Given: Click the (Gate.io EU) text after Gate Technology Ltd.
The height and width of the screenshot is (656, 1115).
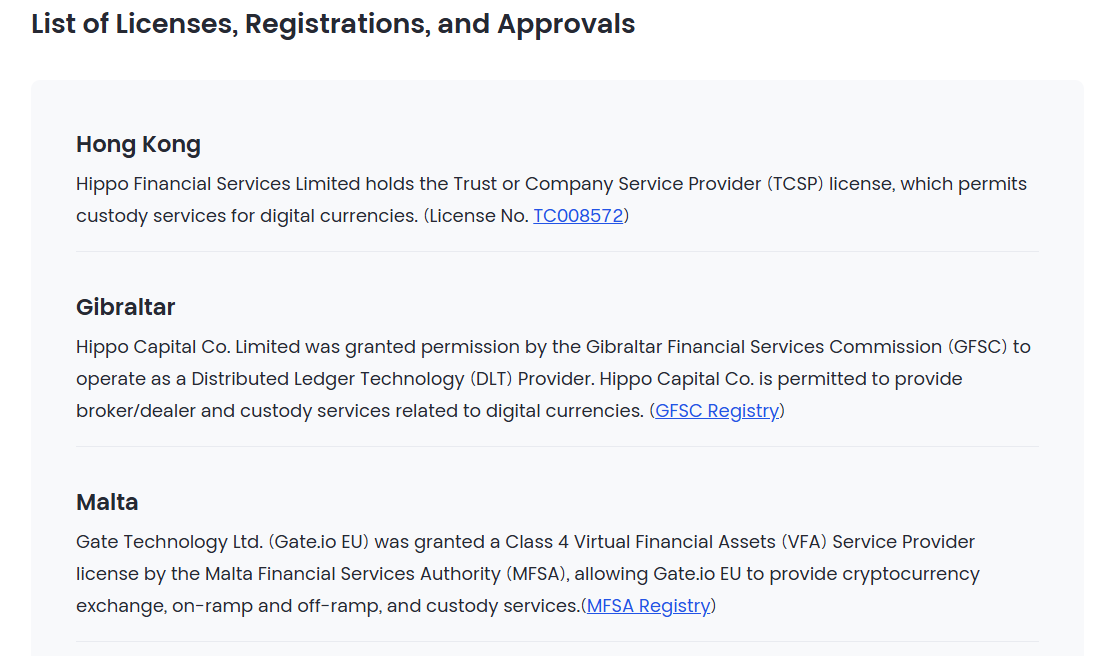Looking at the screenshot, I should tap(319, 542).
